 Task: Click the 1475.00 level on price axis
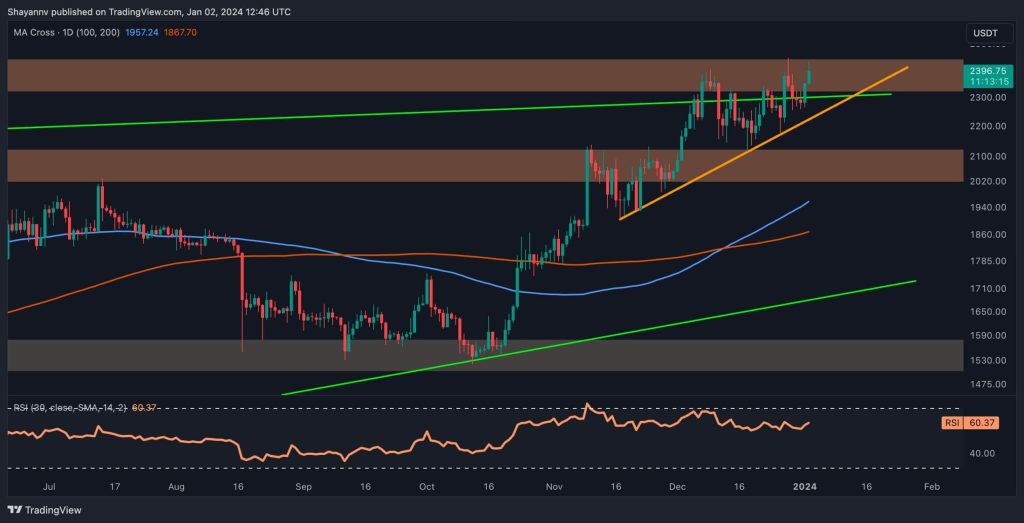[985, 385]
